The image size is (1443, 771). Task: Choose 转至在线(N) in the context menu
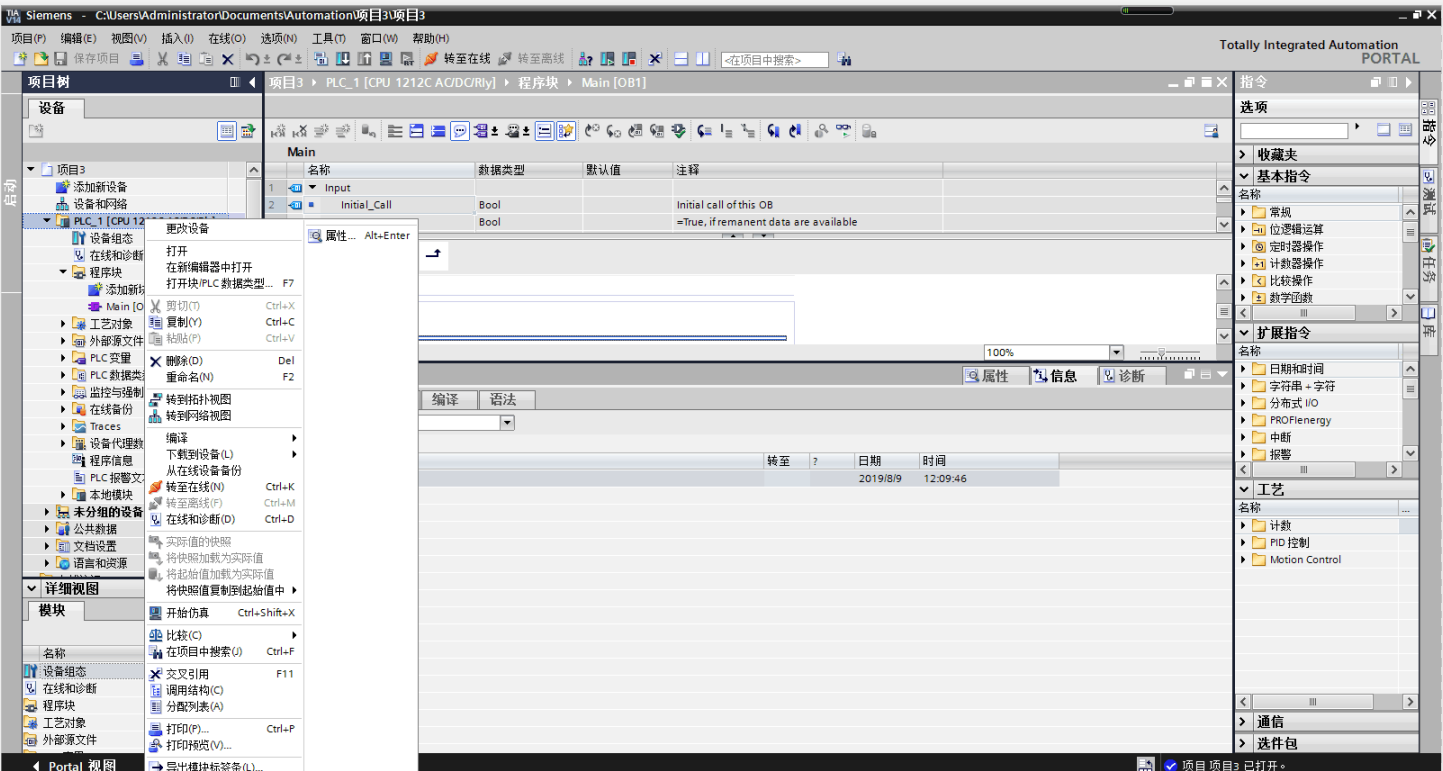pos(194,487)
